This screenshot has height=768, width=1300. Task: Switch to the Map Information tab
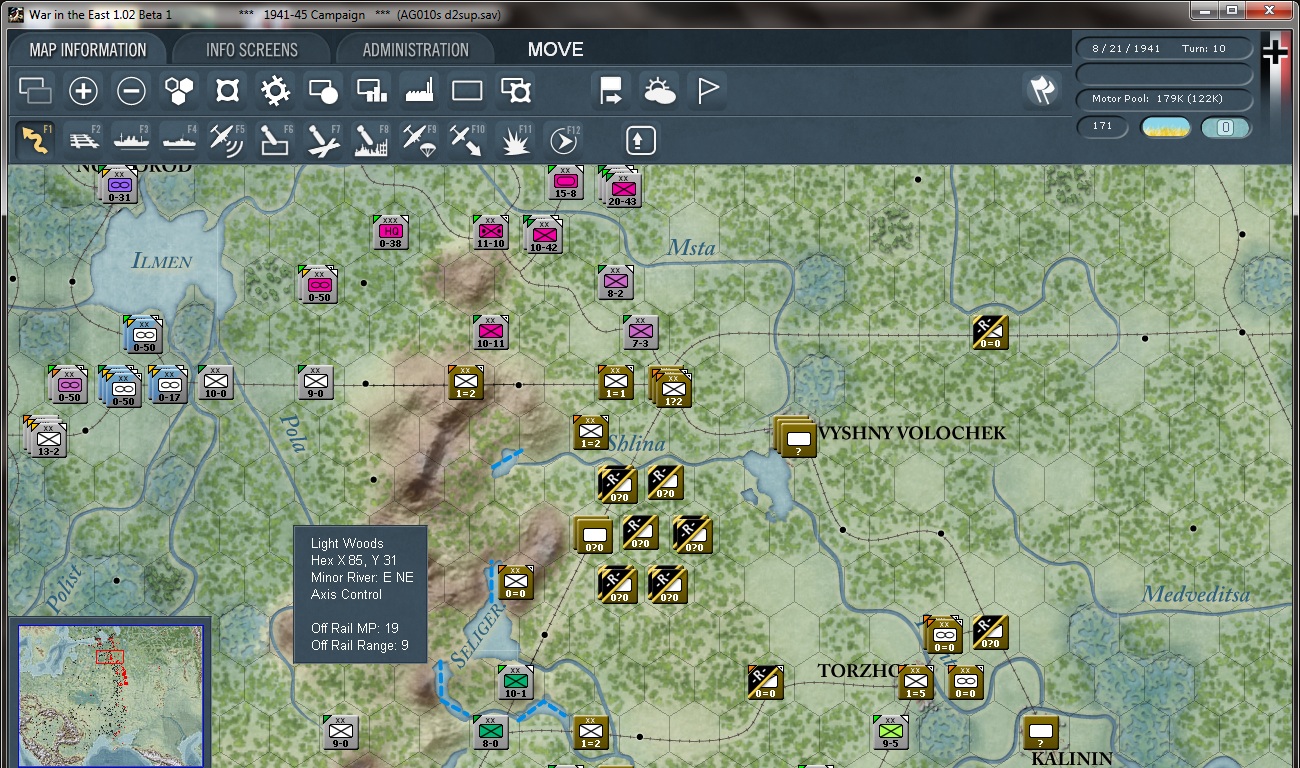[x=88, y=50]
